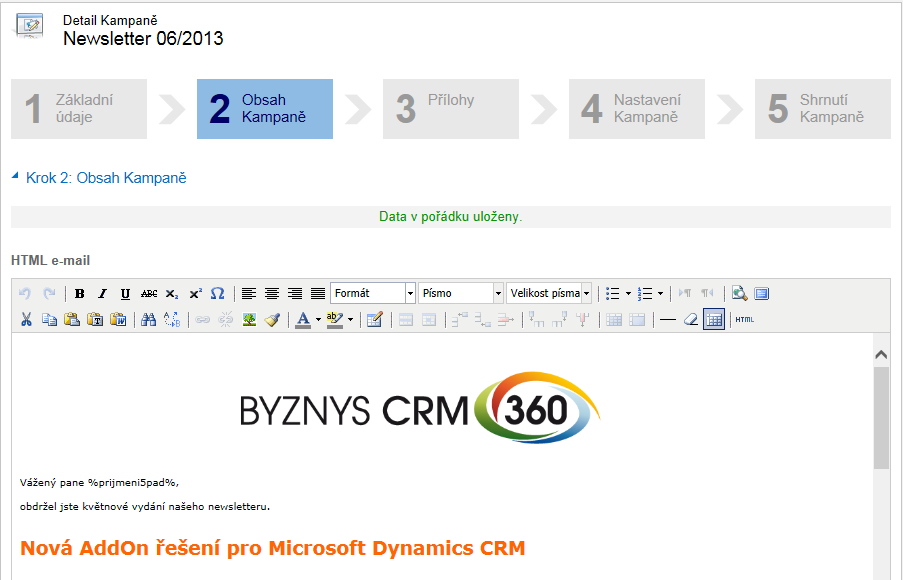Apply highlight background color icon

click(x=335, y=320)
